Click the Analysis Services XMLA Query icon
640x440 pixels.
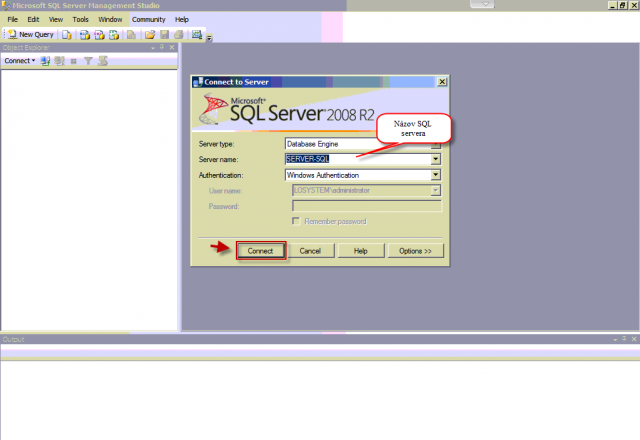114,35
